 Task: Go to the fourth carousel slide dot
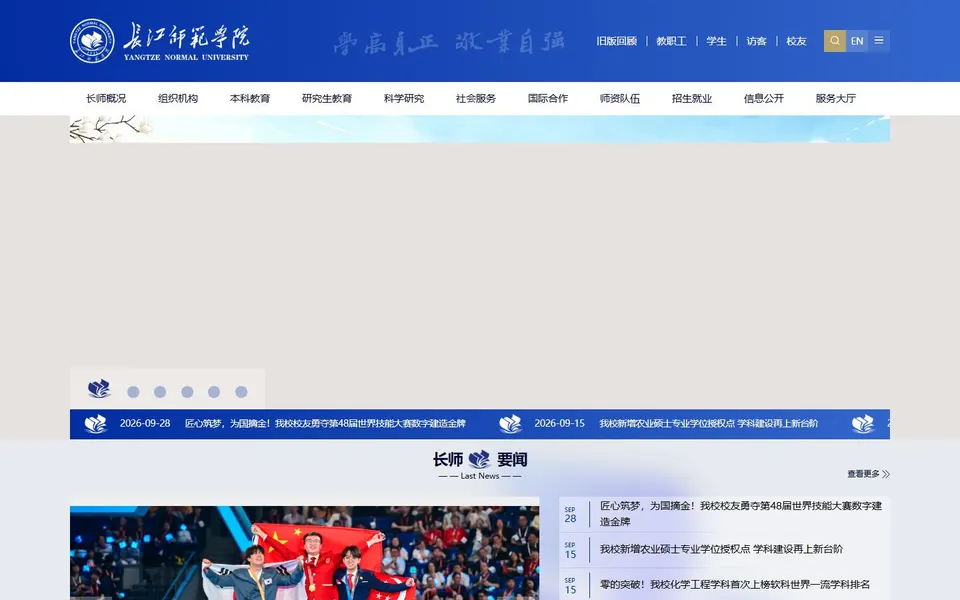pyautogui.click(x=187, y=392)
